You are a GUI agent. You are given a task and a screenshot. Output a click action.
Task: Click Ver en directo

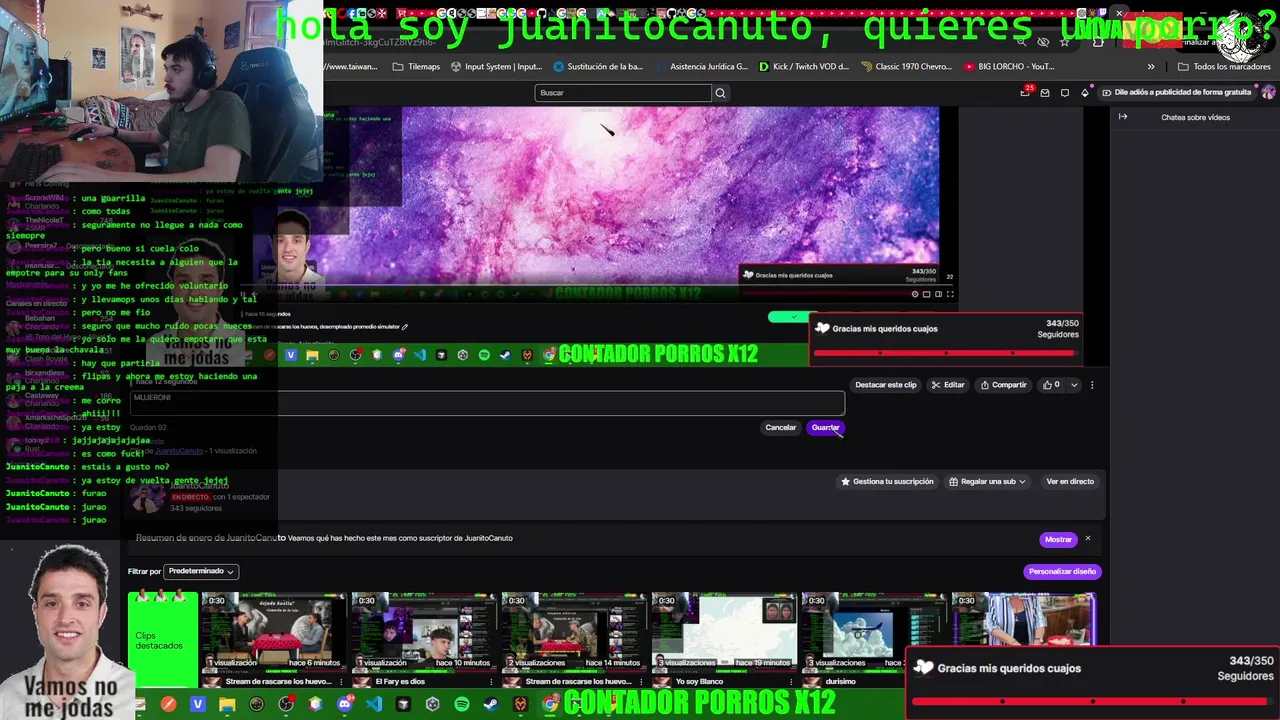point(1070,482)
